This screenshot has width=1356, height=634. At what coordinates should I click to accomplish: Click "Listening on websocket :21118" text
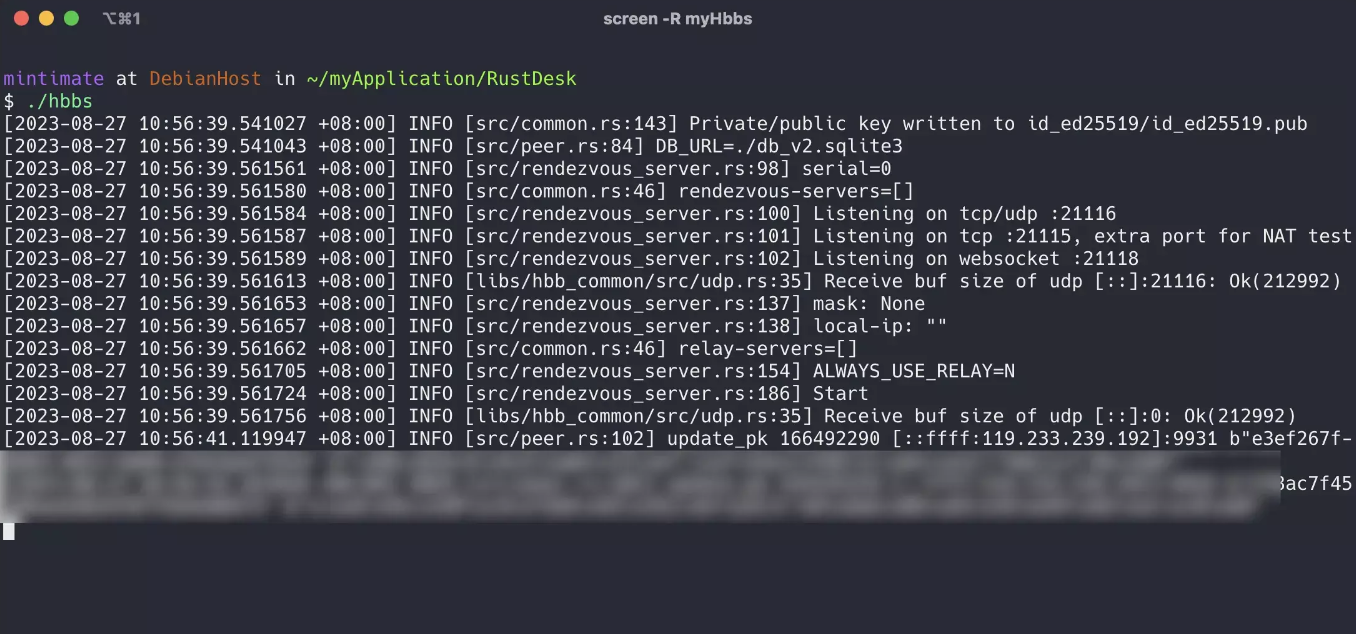(x=975, y=259)
